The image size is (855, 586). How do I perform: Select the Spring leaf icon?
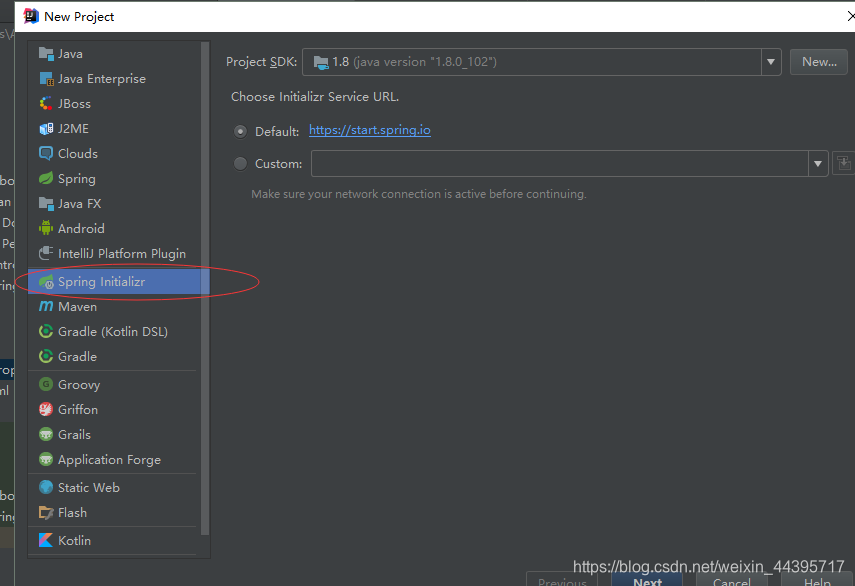(x=46, y=178)
